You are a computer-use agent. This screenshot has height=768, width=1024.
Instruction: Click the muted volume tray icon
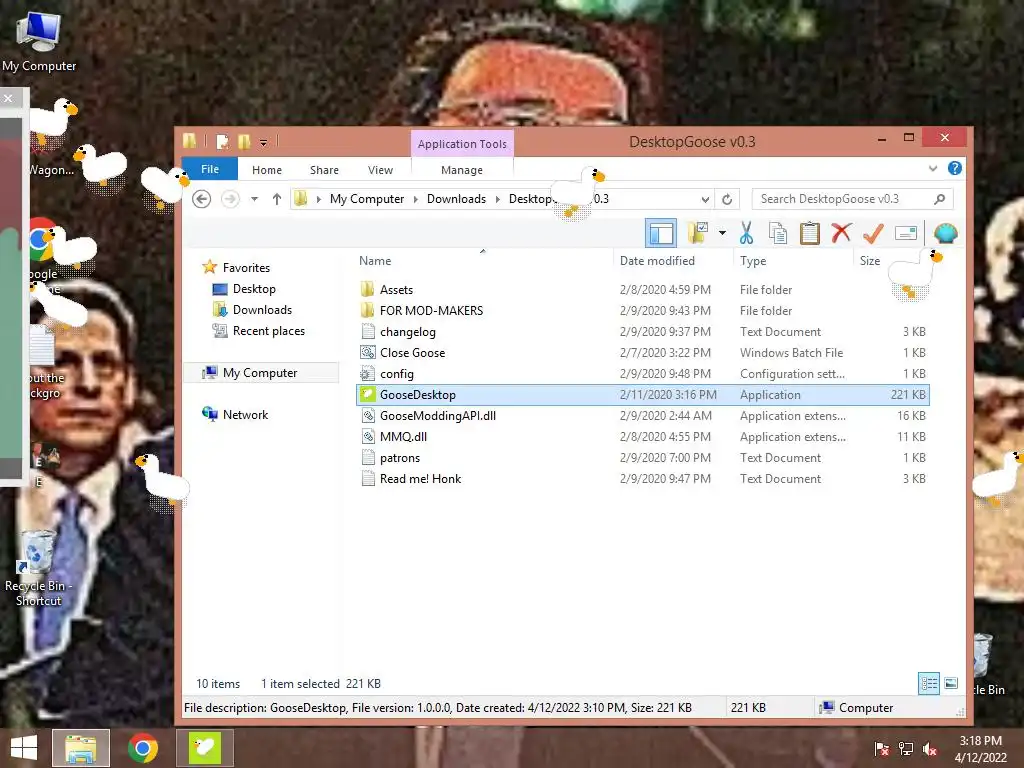(x=929, y=749)
